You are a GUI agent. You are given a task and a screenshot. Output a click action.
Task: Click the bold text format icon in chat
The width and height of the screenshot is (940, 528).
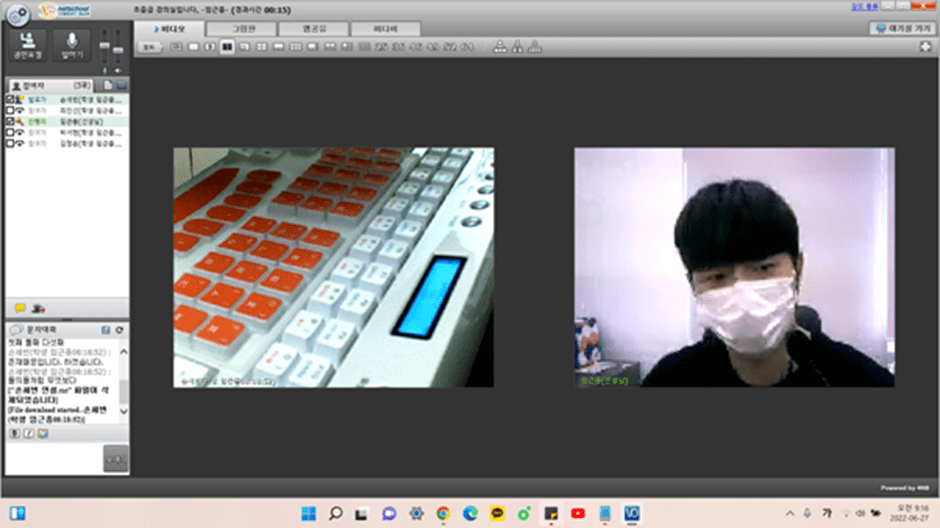14,433
